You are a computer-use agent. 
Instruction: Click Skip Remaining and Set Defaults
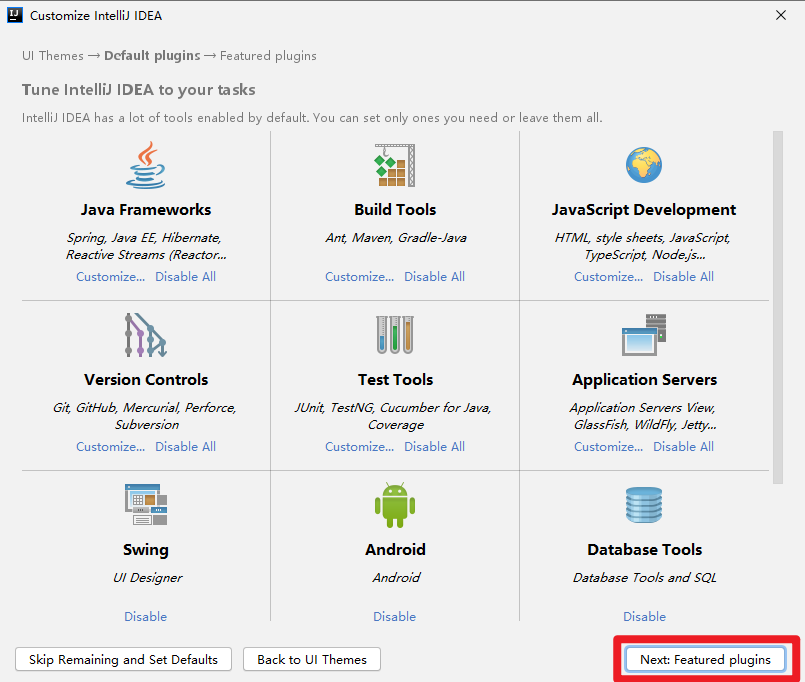[123, 659]
